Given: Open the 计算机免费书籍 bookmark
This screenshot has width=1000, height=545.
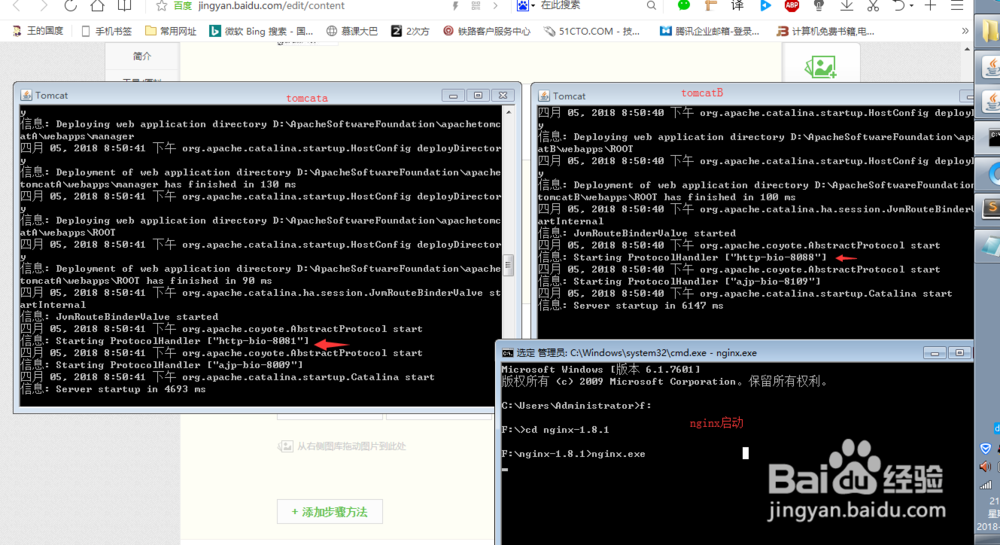Looking at the screenshot, I should [x=825, y=31].
